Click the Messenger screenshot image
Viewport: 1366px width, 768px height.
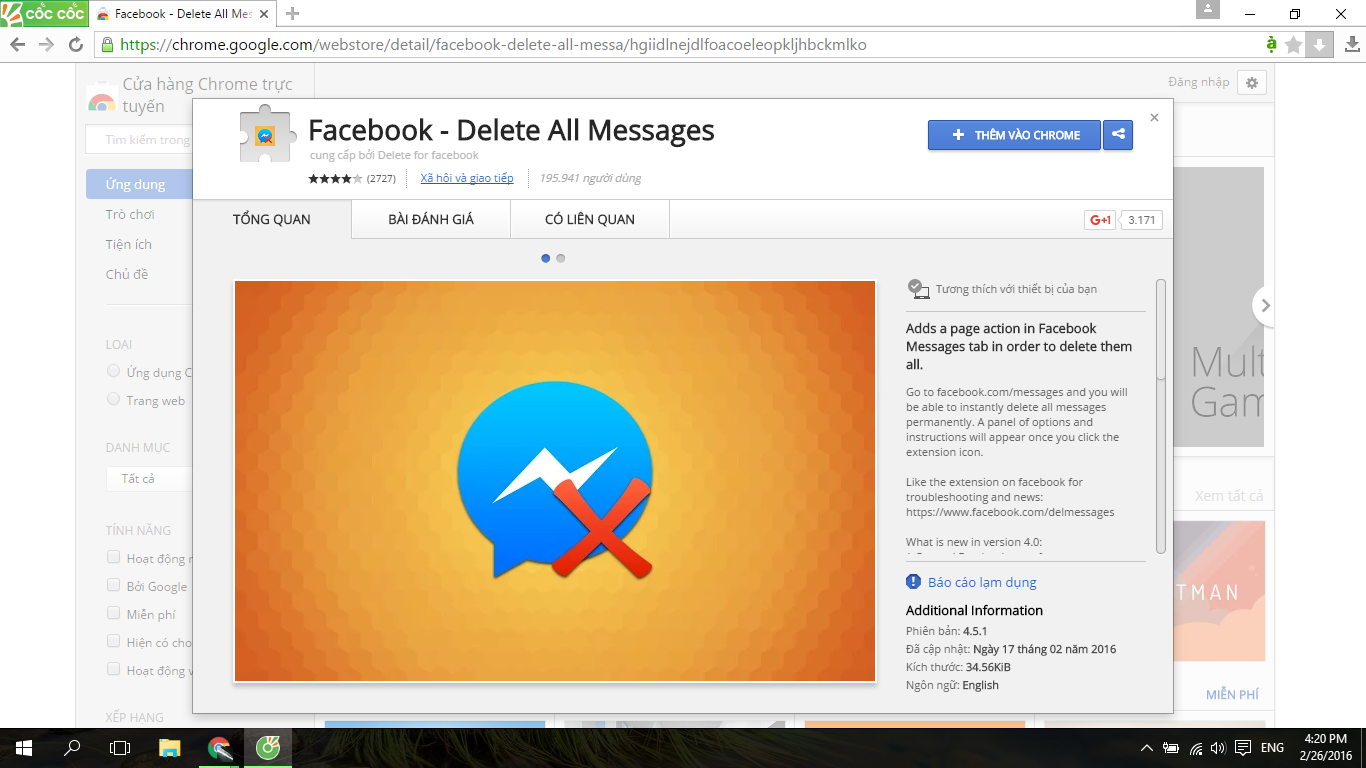(555, 481)
